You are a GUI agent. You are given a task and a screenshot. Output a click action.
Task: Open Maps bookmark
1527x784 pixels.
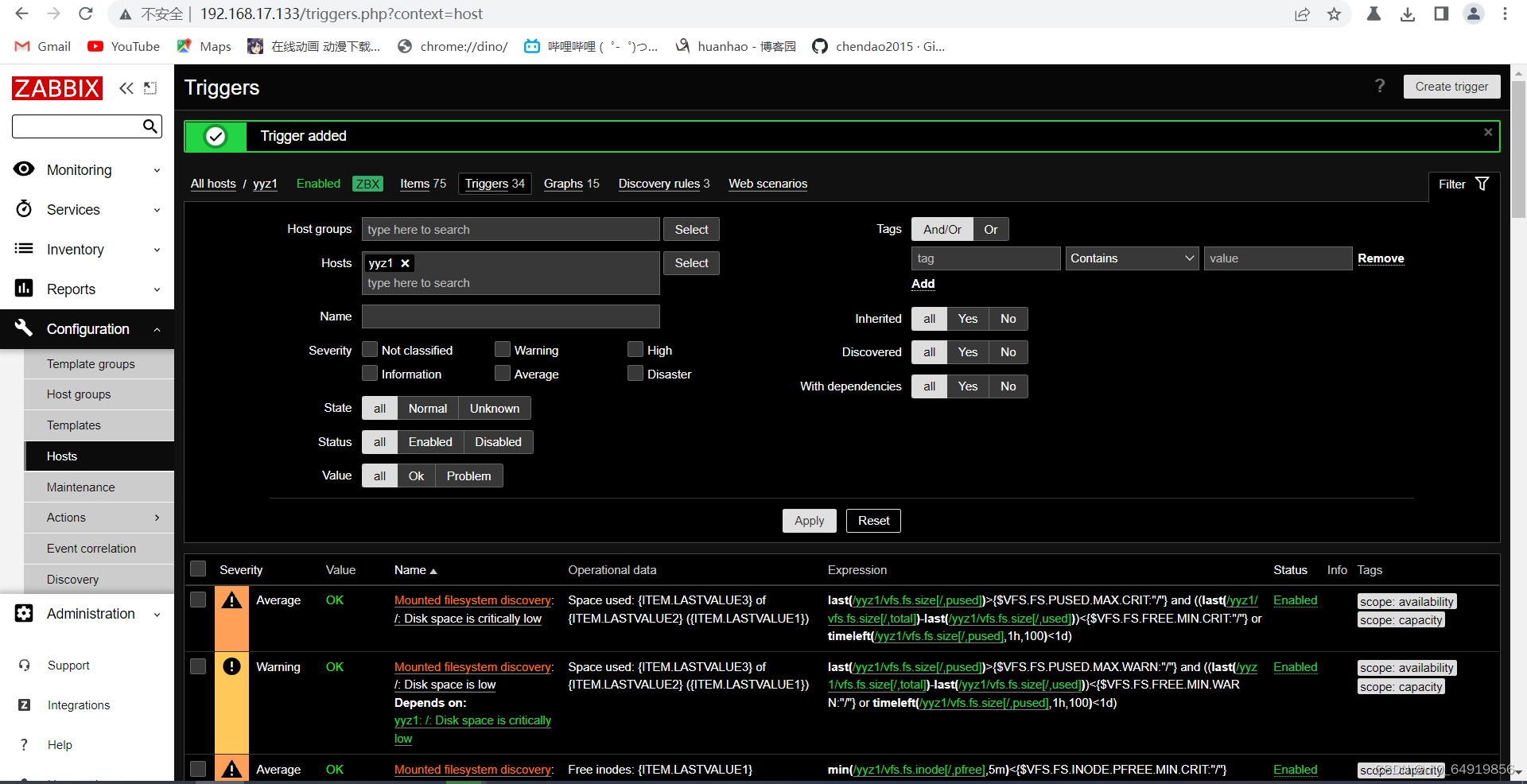pos(204,46)
